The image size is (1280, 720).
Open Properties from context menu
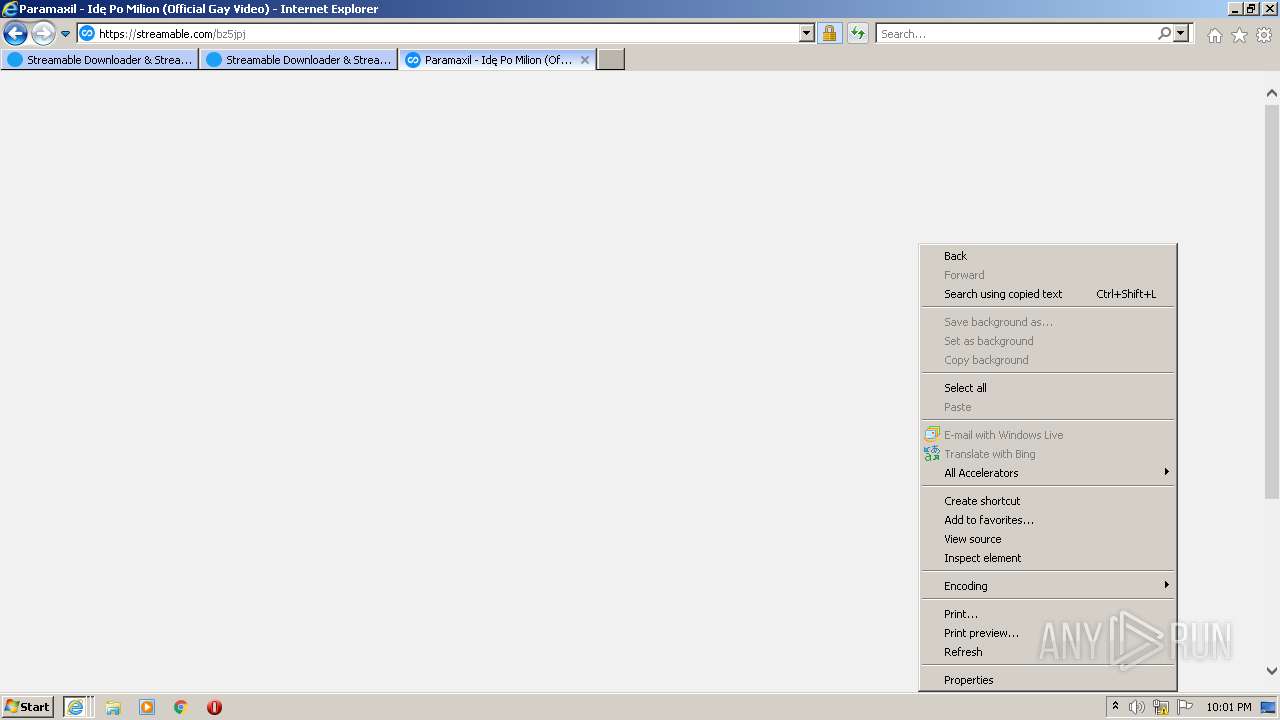1048,680
